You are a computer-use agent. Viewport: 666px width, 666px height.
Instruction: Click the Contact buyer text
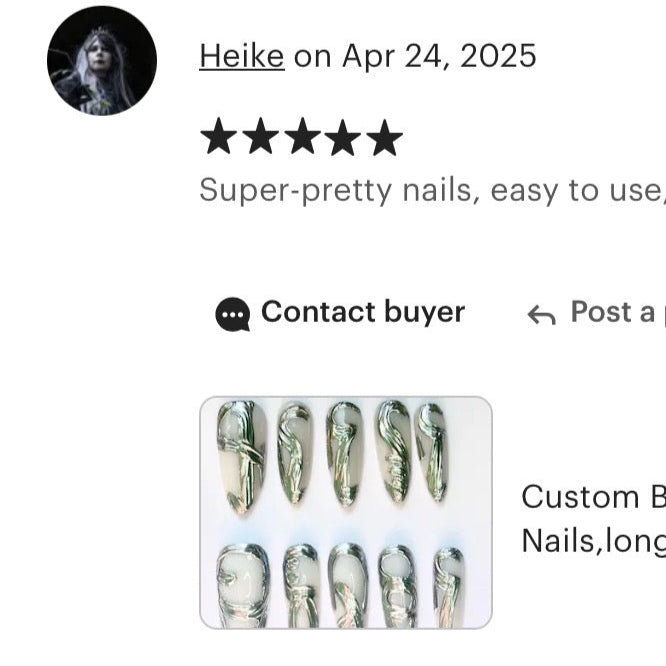(363, 311)
